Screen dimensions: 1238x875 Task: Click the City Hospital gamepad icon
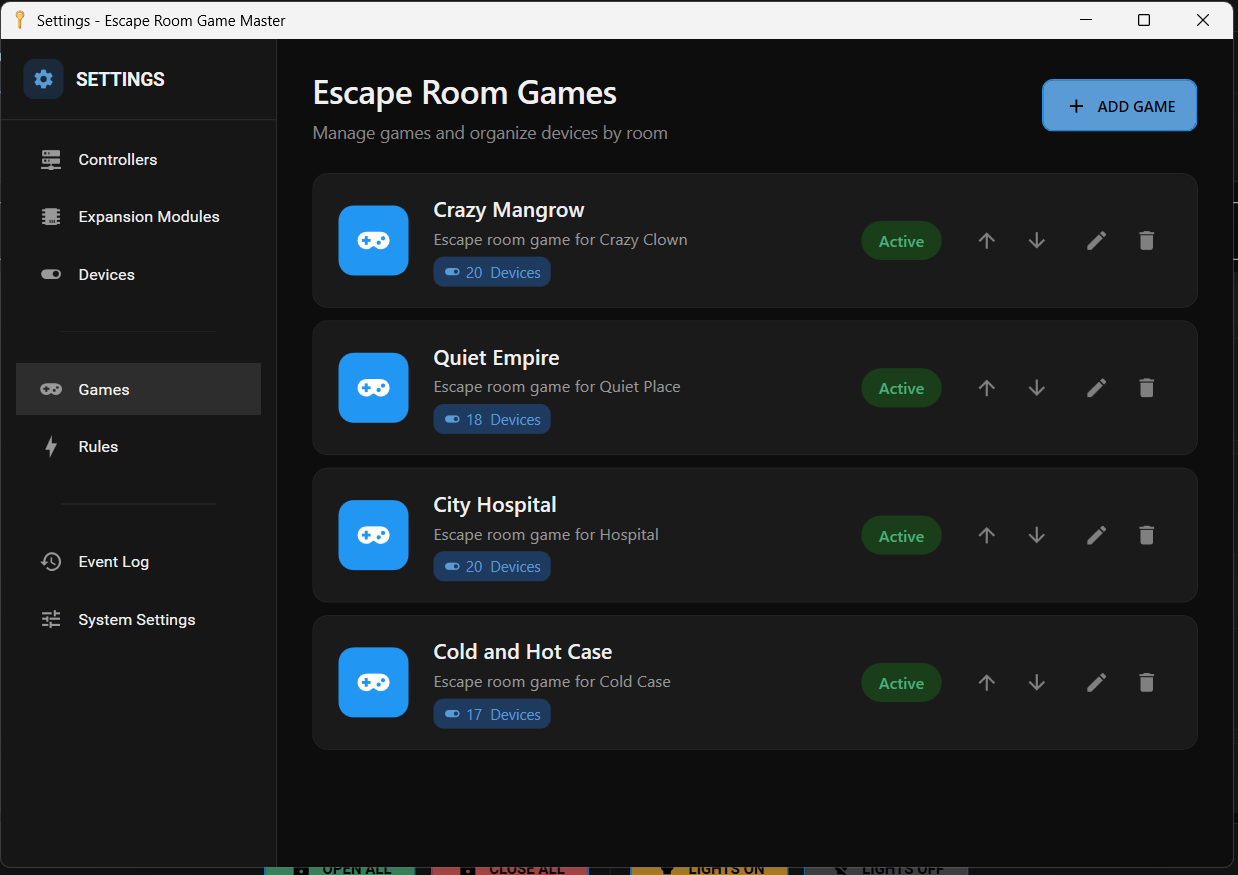click(x=373, y=535)
